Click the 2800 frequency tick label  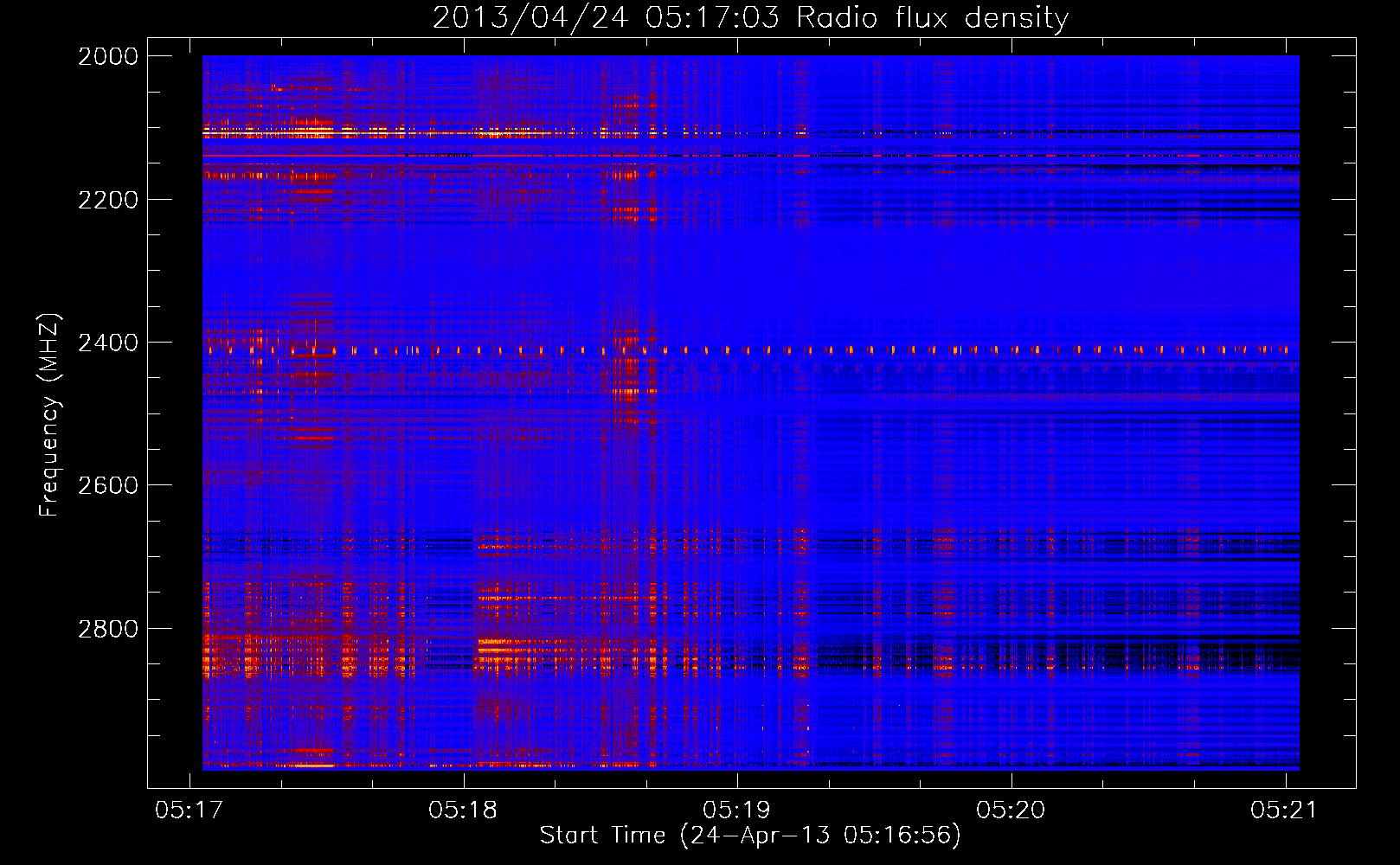click(108, 629)
